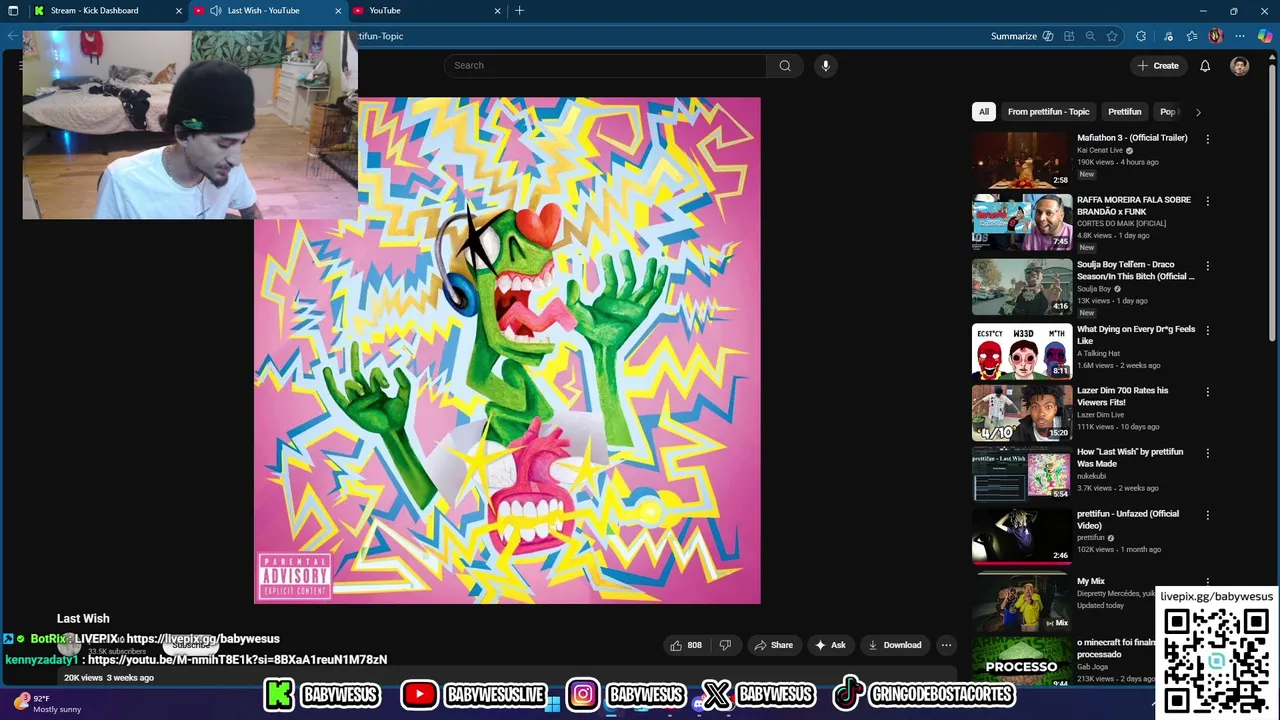Open Edge favorites list icon

click(x=1191, y=36)
